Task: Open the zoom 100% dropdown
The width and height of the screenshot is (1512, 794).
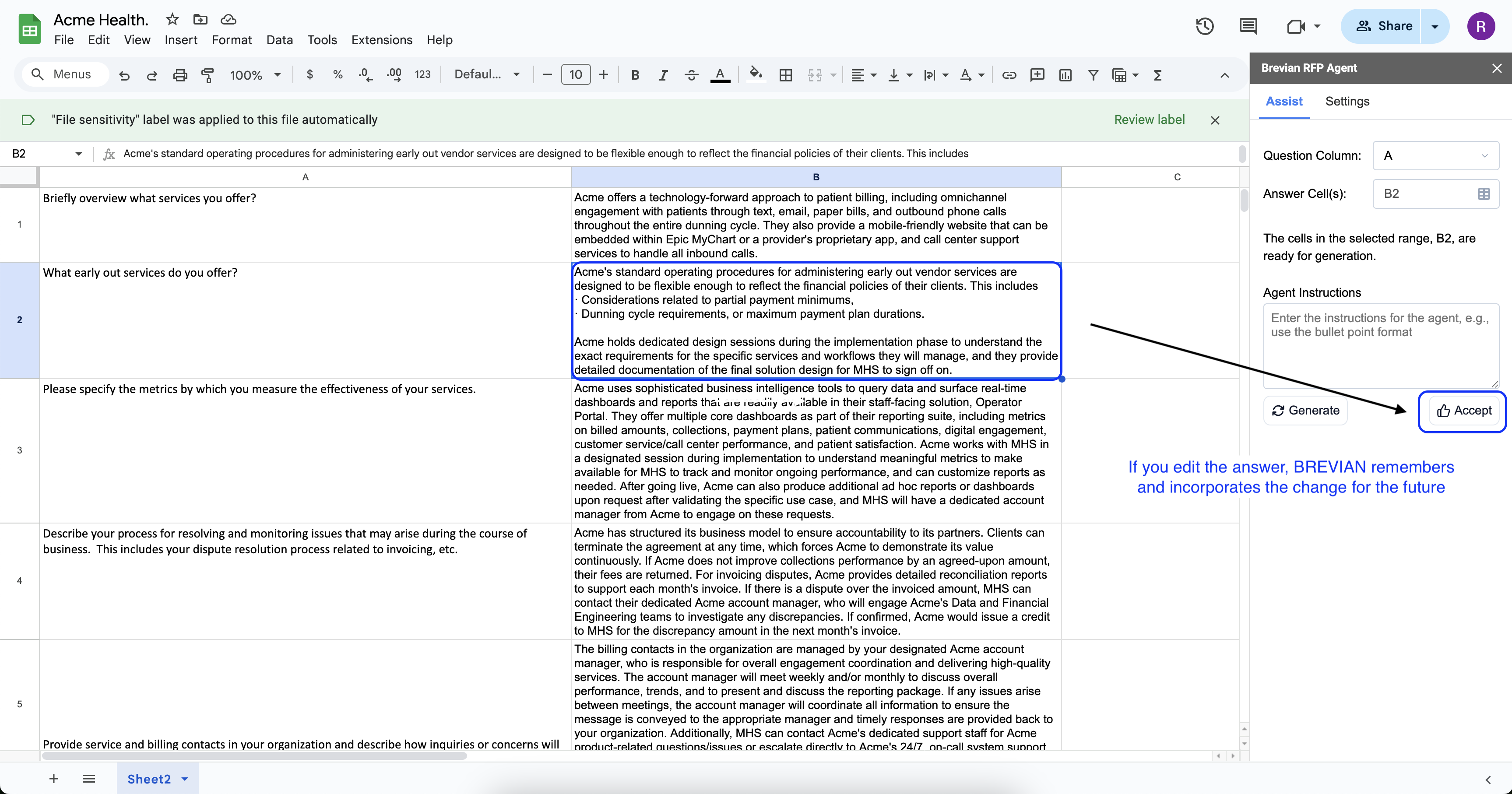Action: click(x=255, y=74)
